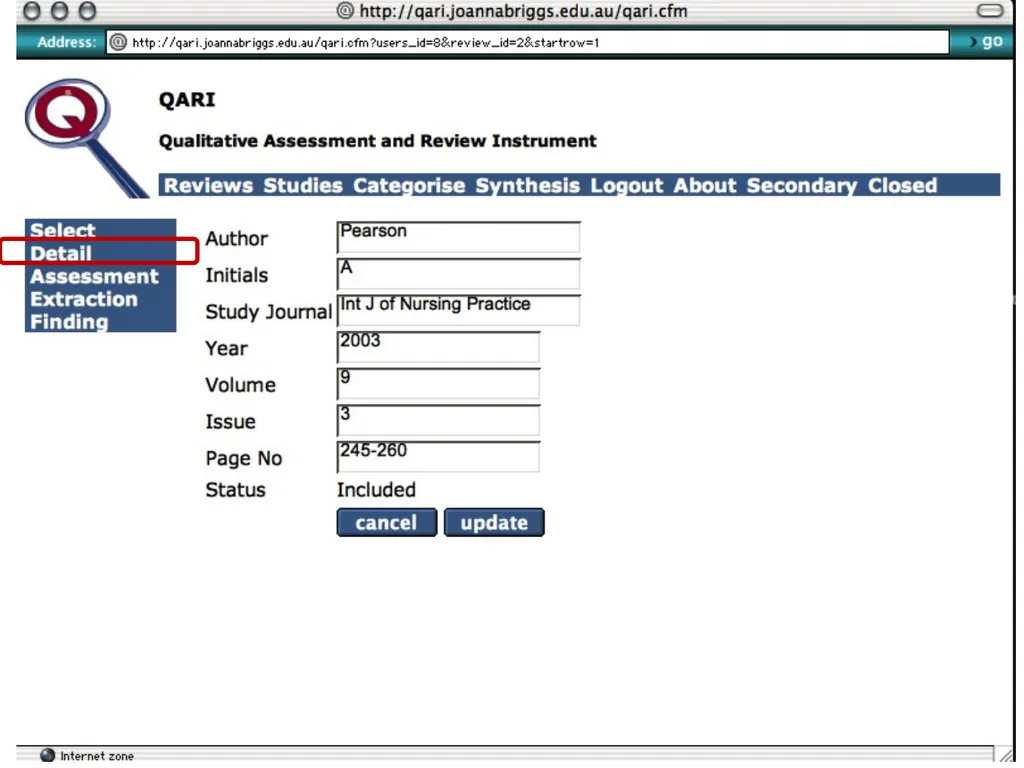Click the Included status text
This screenshot has width=1024, height=768.
(376, 490)
